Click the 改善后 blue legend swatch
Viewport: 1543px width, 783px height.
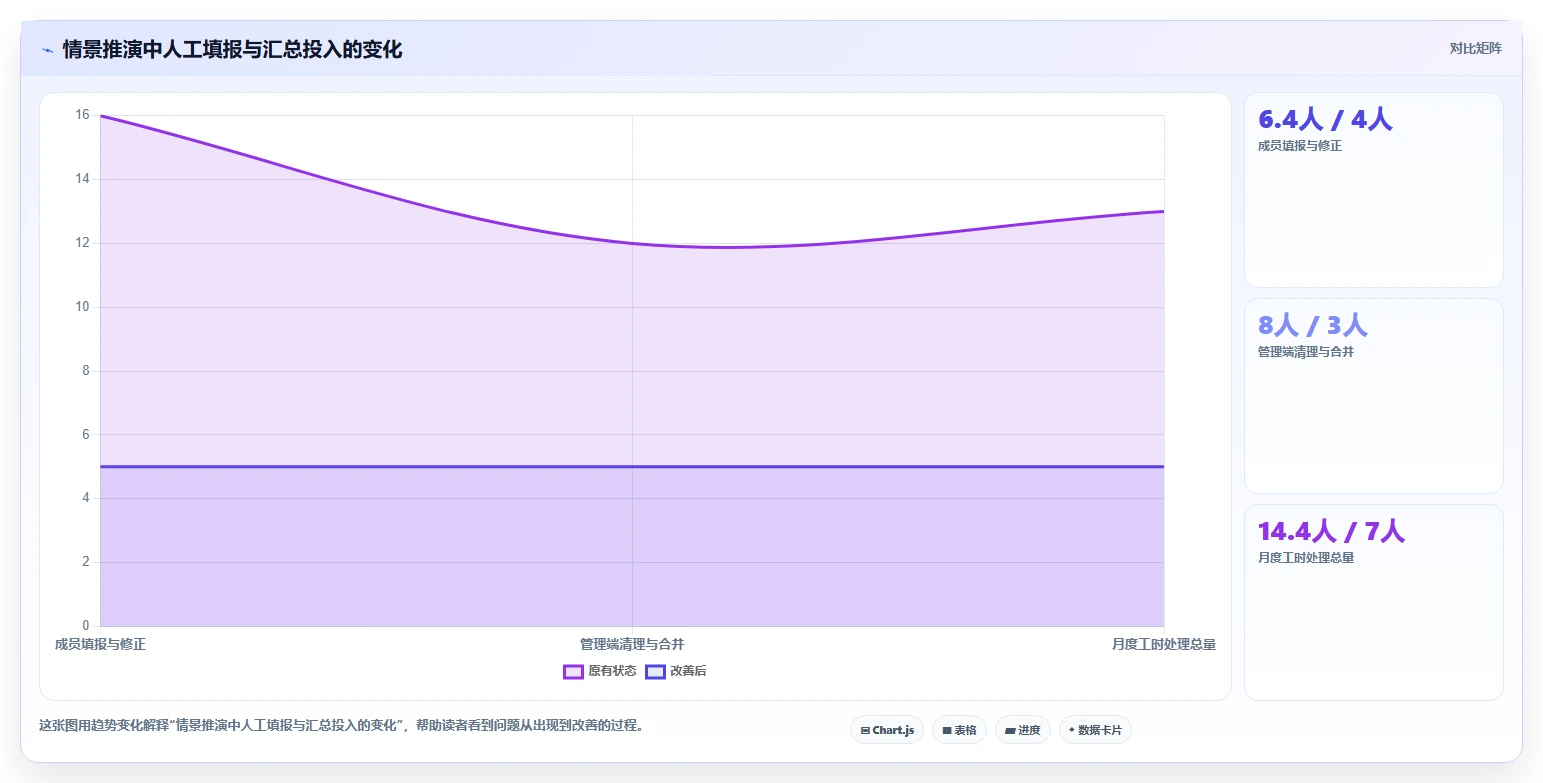click(x=655, y=671)
